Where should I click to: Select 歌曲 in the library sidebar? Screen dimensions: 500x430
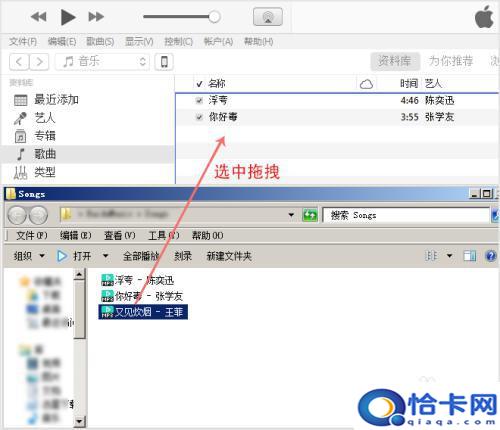(x=45, y=154)
